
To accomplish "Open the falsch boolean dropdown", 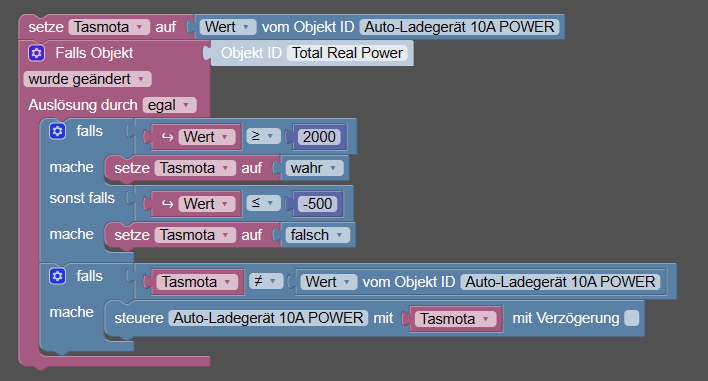I will click(x=317, y=235).
